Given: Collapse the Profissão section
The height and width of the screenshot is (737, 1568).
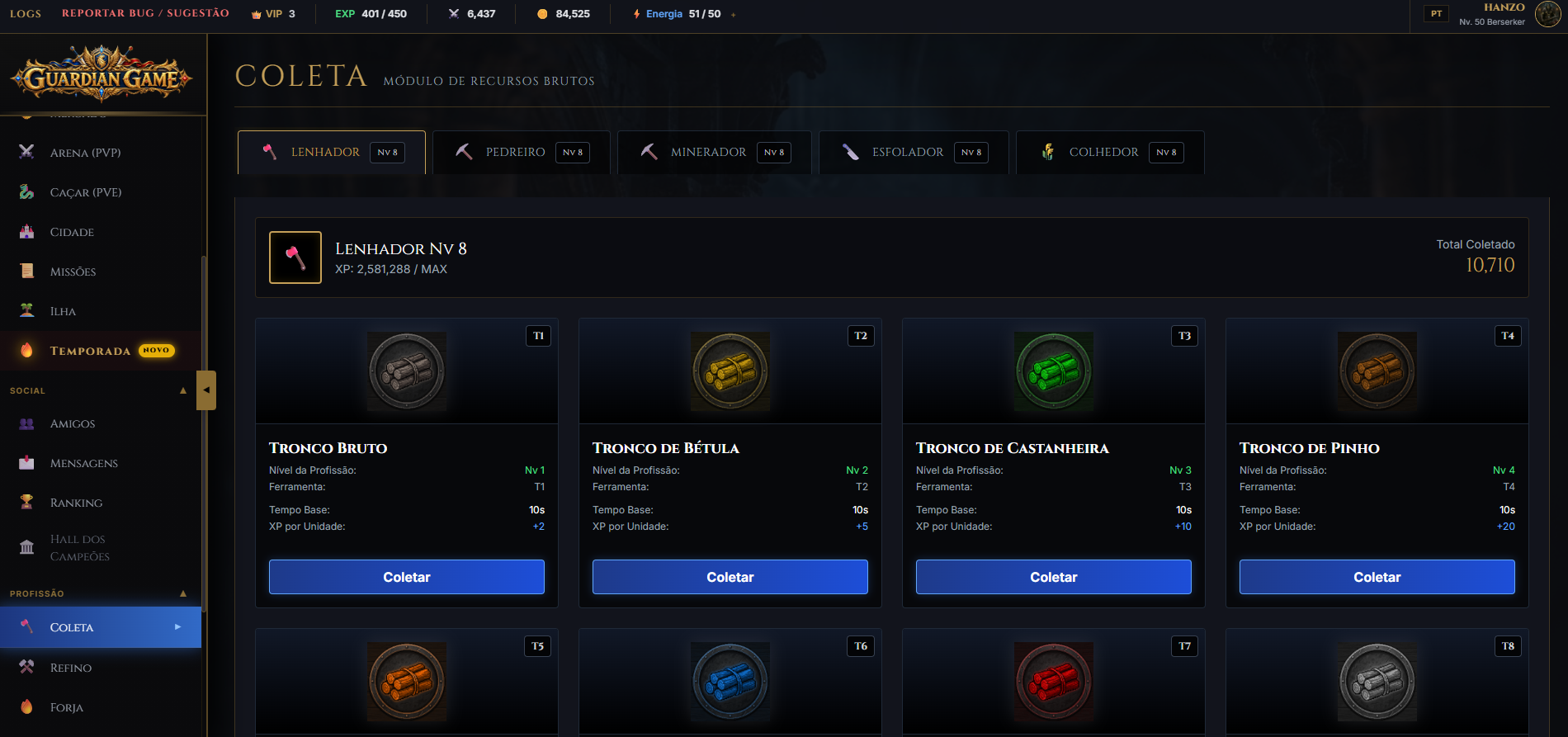Looking at the screenshot, I should [x=183, y=593].
